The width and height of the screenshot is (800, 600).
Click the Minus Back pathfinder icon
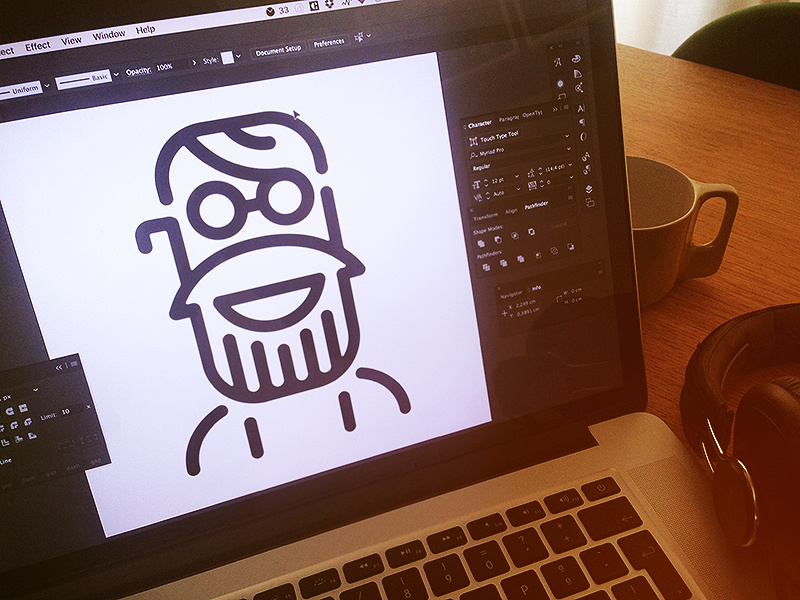click(x=571, y=247)
